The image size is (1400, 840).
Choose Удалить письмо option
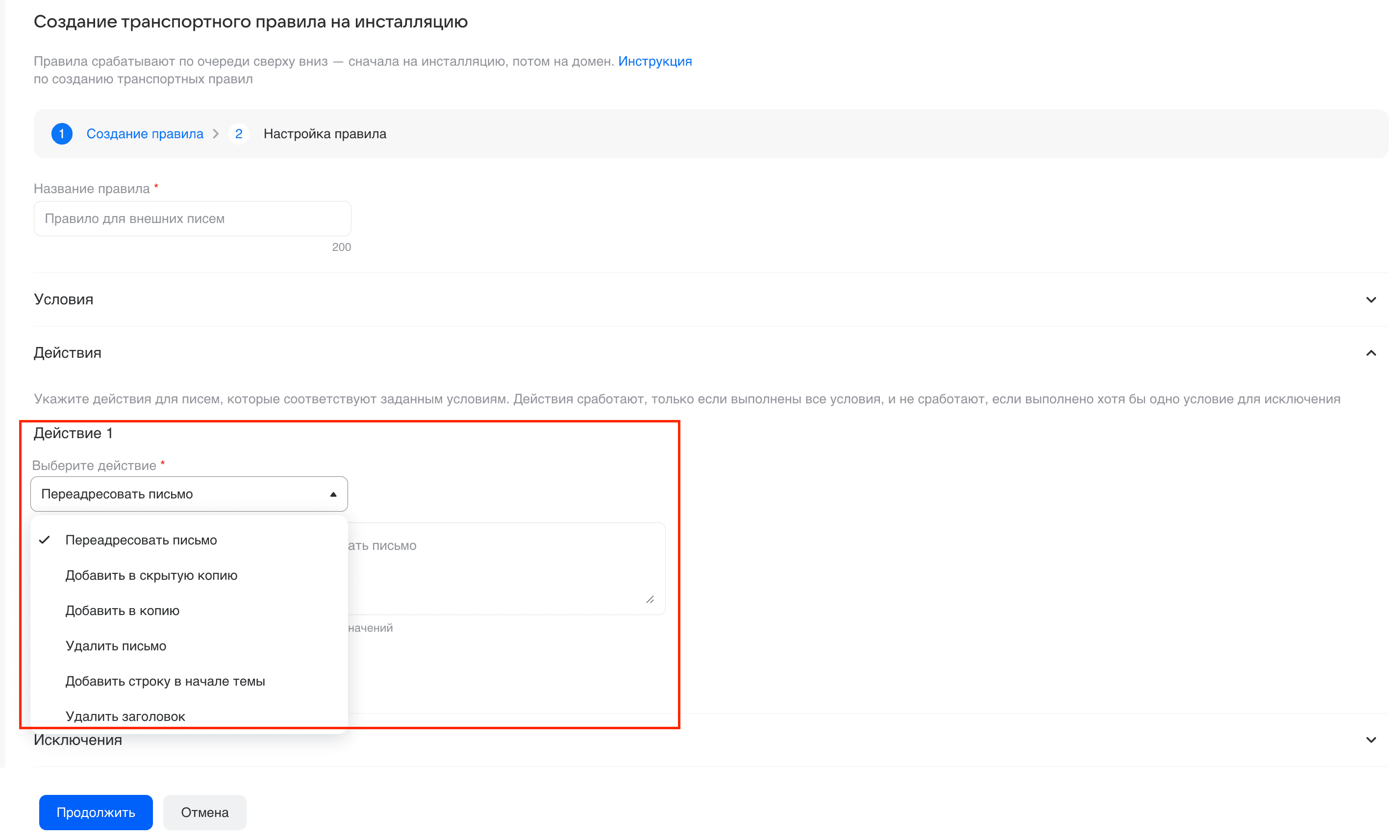pos(189,646)
